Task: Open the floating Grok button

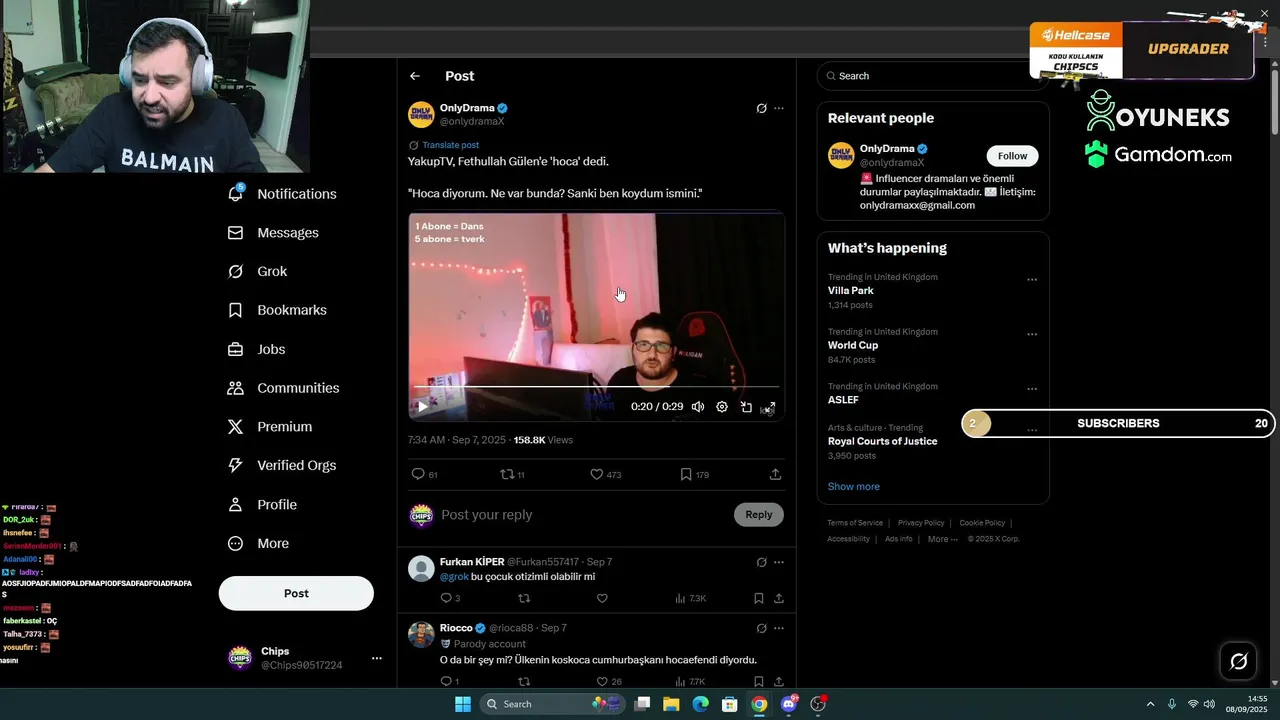Action: [1238, 661]
